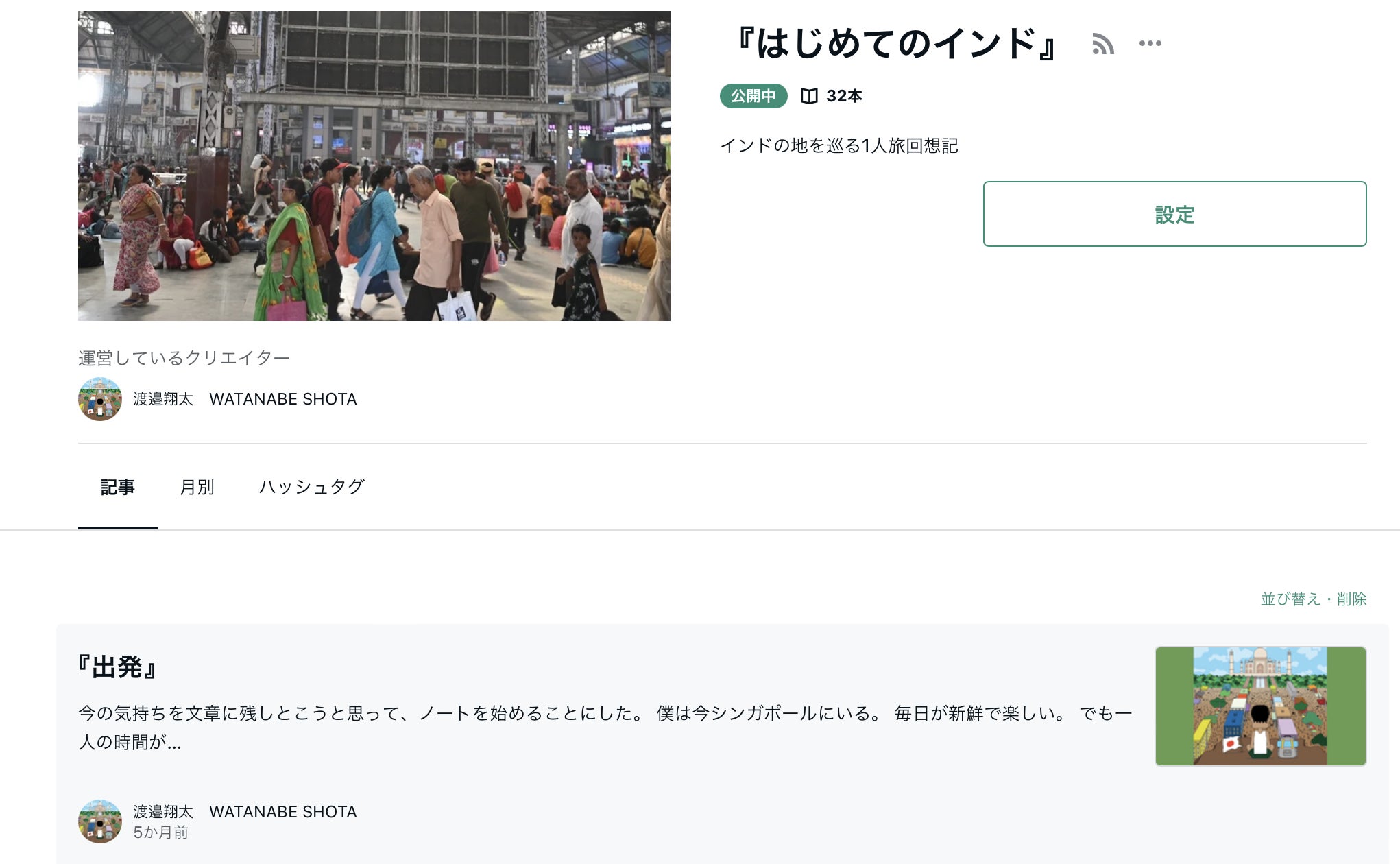1400x864 pixels.
Task: Click creator avatar under 運営しているクリエイター
Action: 100,399
